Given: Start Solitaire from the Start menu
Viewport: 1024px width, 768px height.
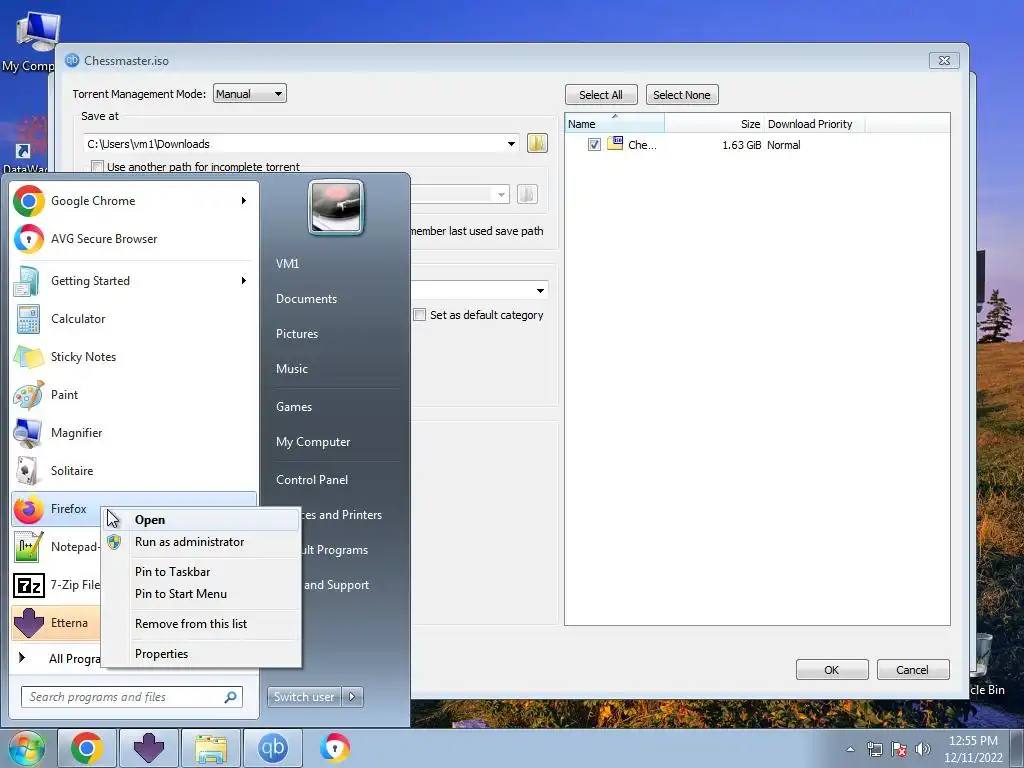Looking at the screenshot, I should point(134,470).
